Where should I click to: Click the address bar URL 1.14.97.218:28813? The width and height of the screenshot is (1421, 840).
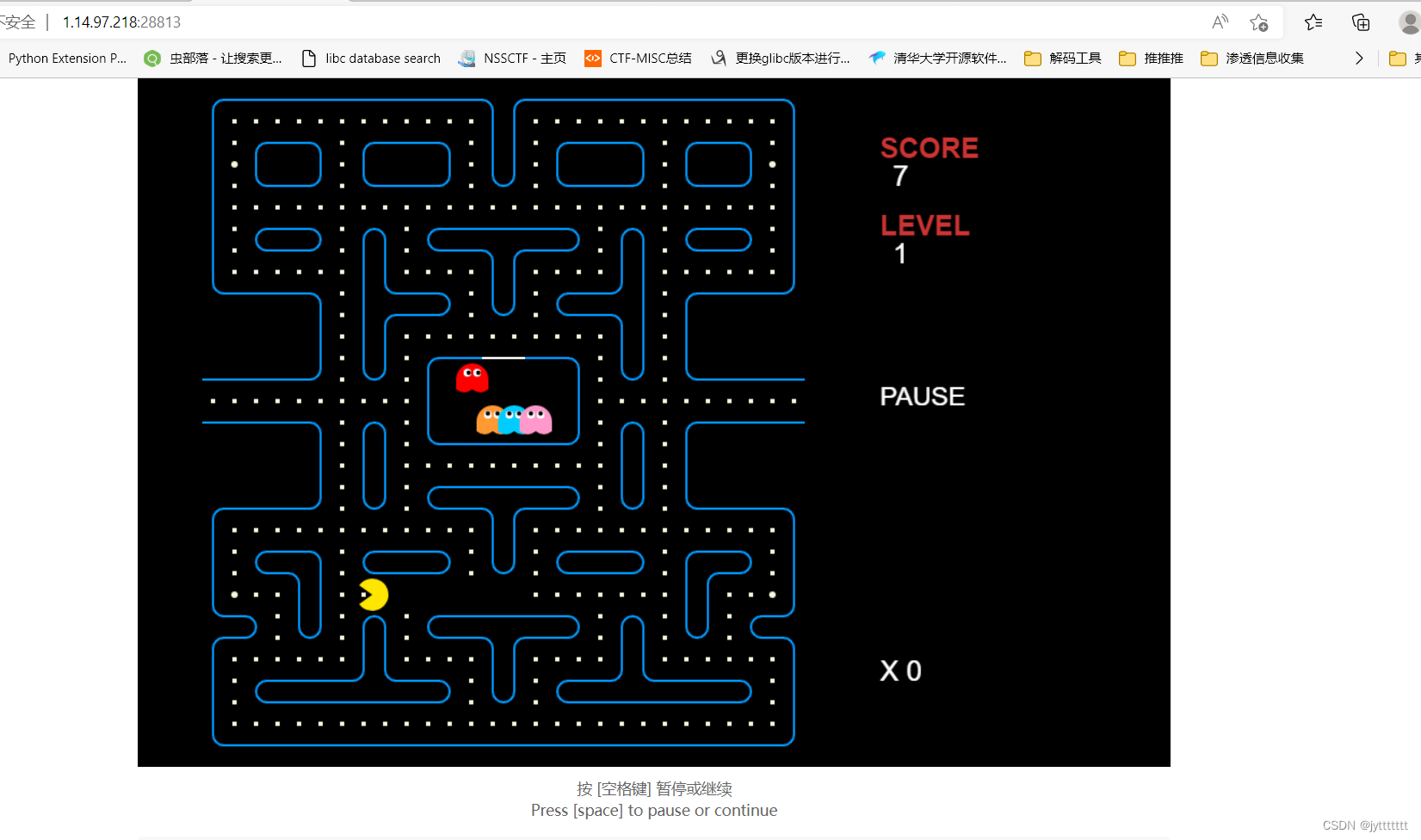(121, 22)
